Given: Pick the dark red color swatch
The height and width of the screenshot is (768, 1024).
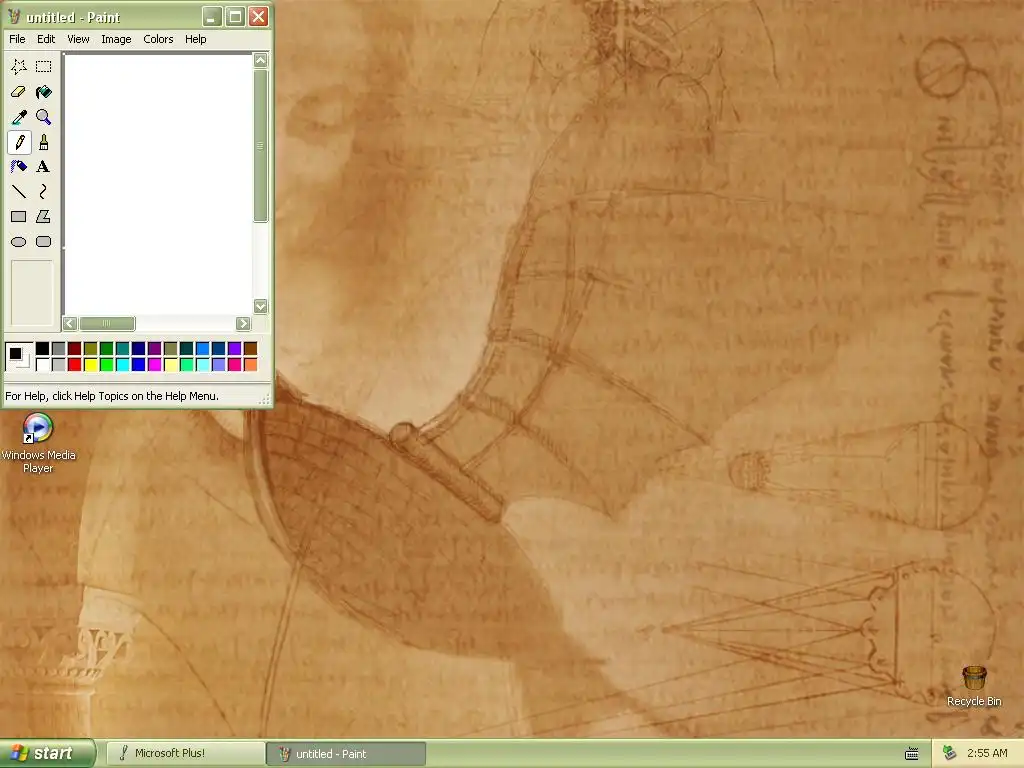Looking at the screenshot, I should pyautogui.click(x=74, y=349).
